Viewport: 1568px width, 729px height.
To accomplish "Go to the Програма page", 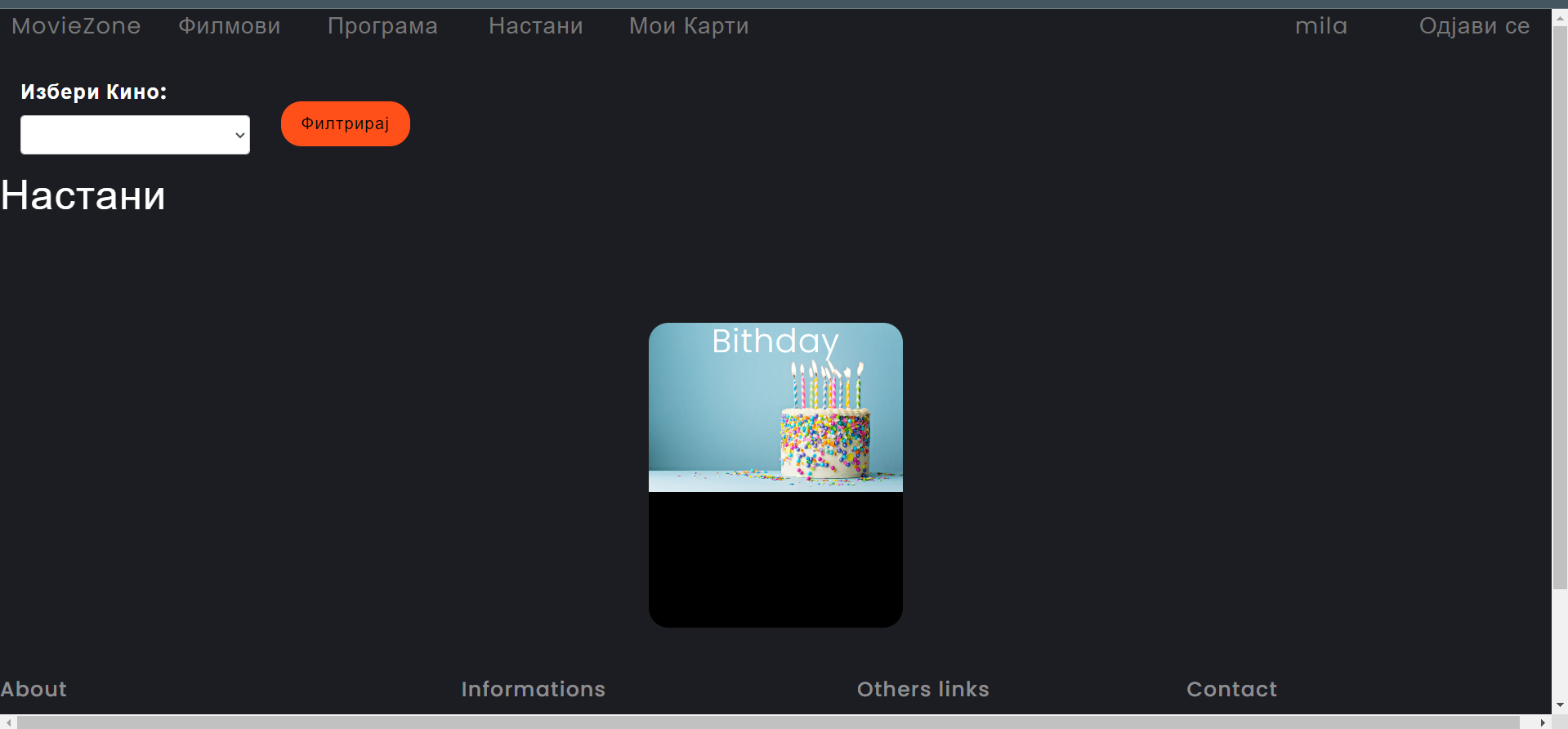I will (382, 26).
